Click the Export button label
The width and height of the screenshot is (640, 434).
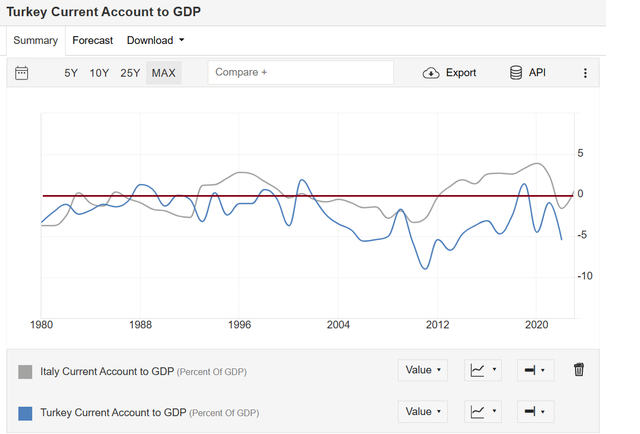[461, 73]
